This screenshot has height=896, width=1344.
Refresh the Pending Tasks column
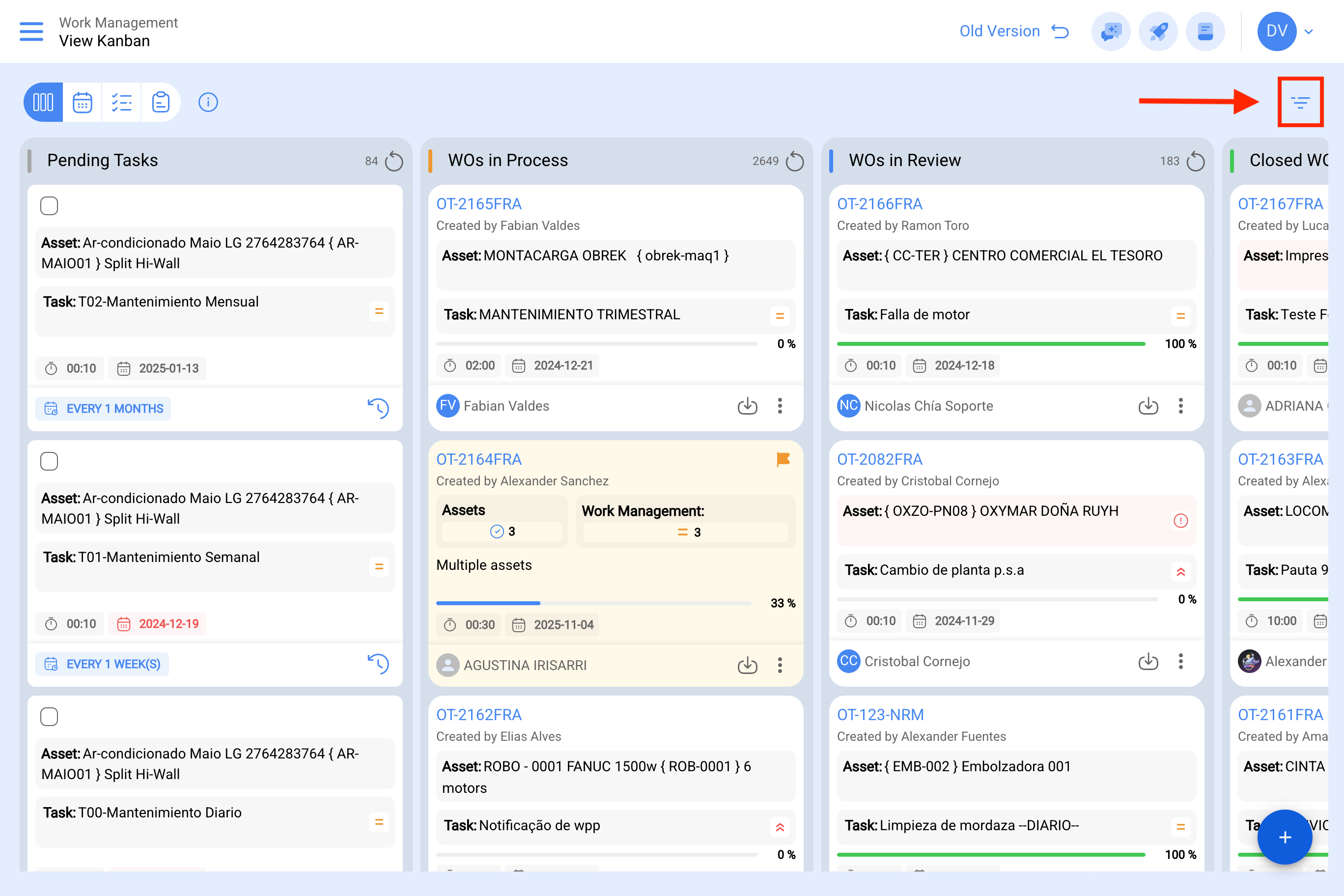tap(394, 161)
